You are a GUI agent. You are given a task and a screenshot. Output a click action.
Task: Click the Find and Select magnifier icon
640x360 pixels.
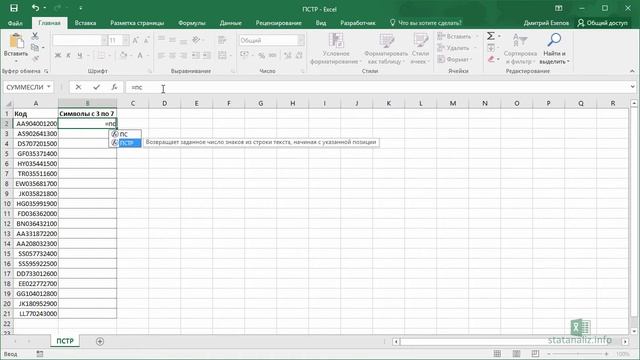coord(554,40)
